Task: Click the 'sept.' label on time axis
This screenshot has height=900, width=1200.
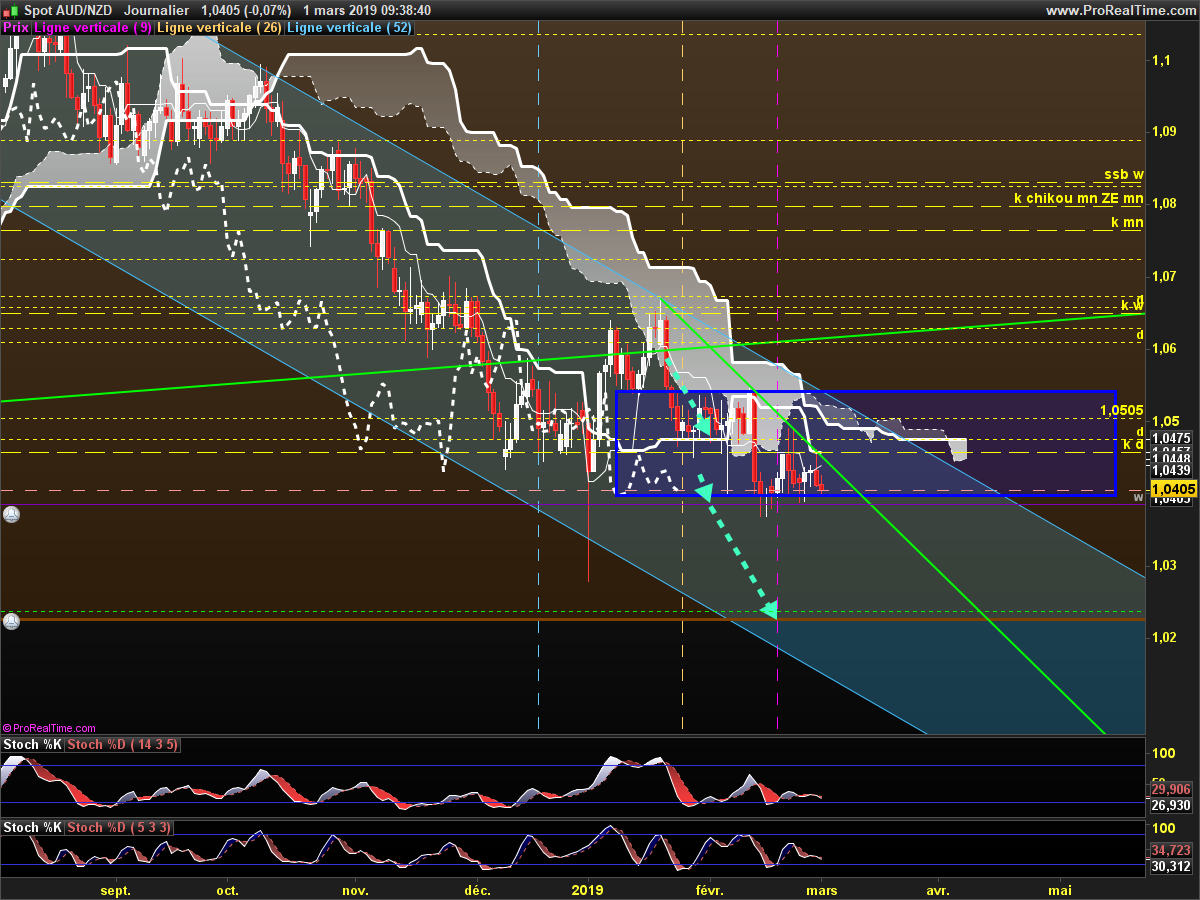Action: point(116,889)
